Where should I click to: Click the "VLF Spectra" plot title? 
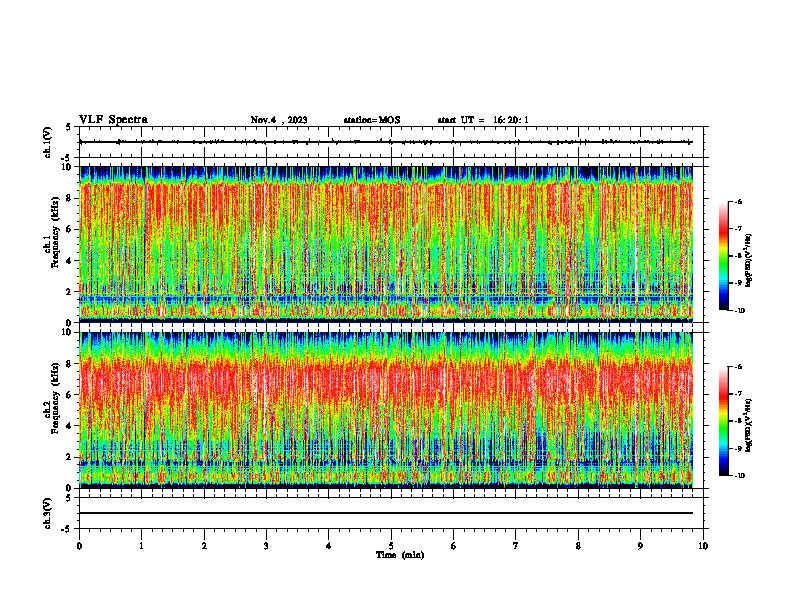tap(113, 120)
